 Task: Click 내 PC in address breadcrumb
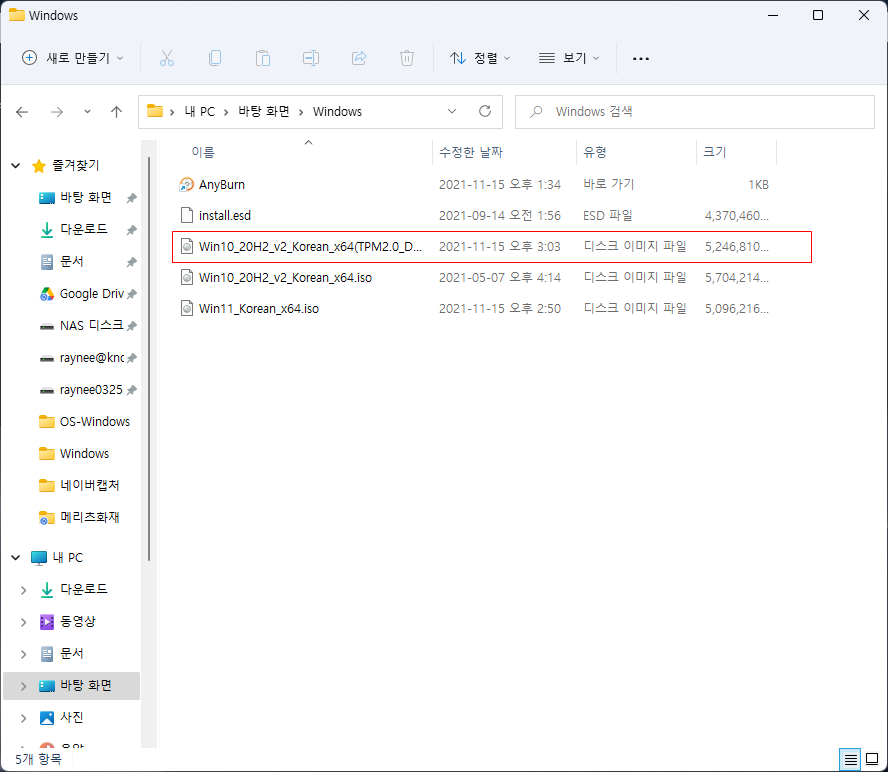(199, 112)
